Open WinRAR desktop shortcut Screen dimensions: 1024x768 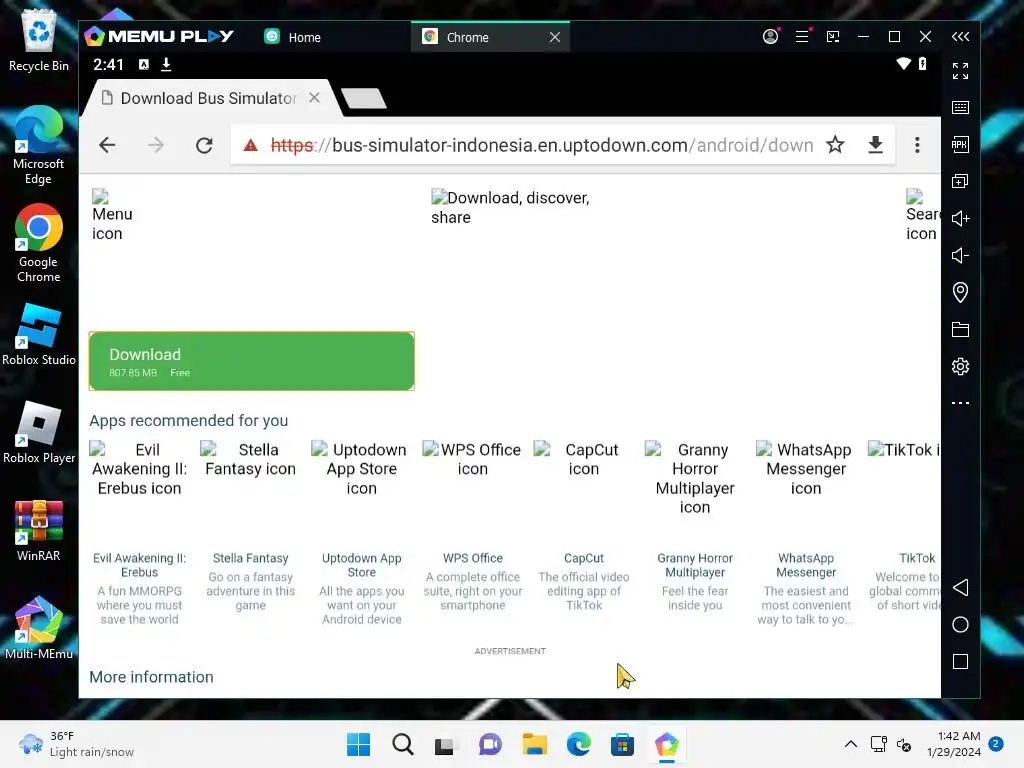(39, 531)
